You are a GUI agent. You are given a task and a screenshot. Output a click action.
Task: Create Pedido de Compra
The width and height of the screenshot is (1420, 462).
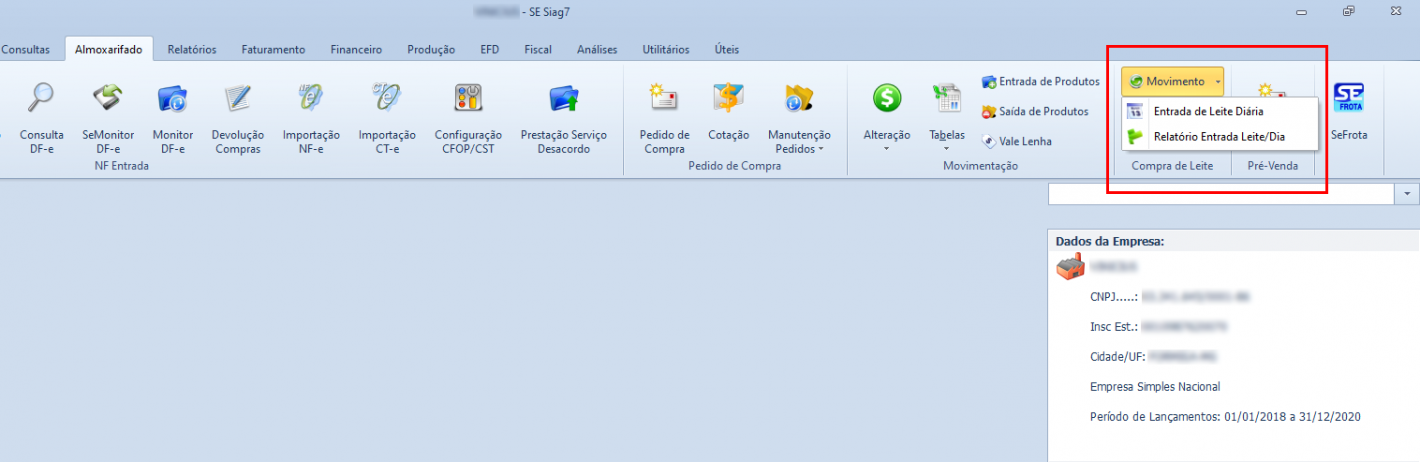pos(664,98)
